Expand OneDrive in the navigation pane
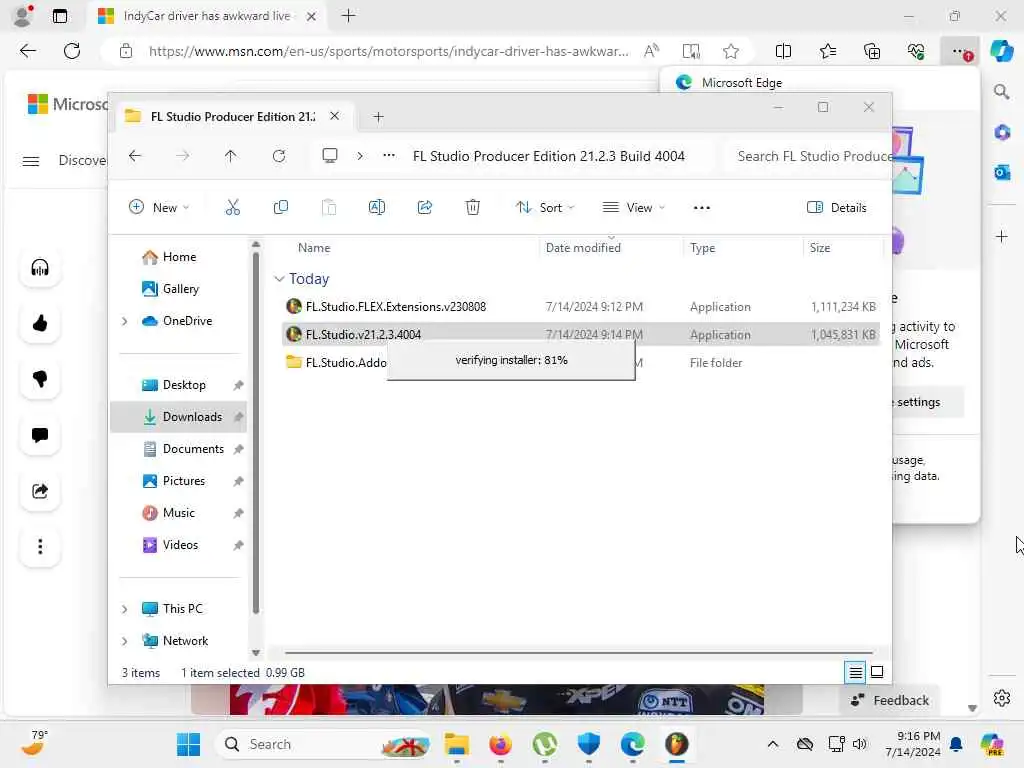The width and height of the screenshot is (1024, 768). click(x=124, y=321)
